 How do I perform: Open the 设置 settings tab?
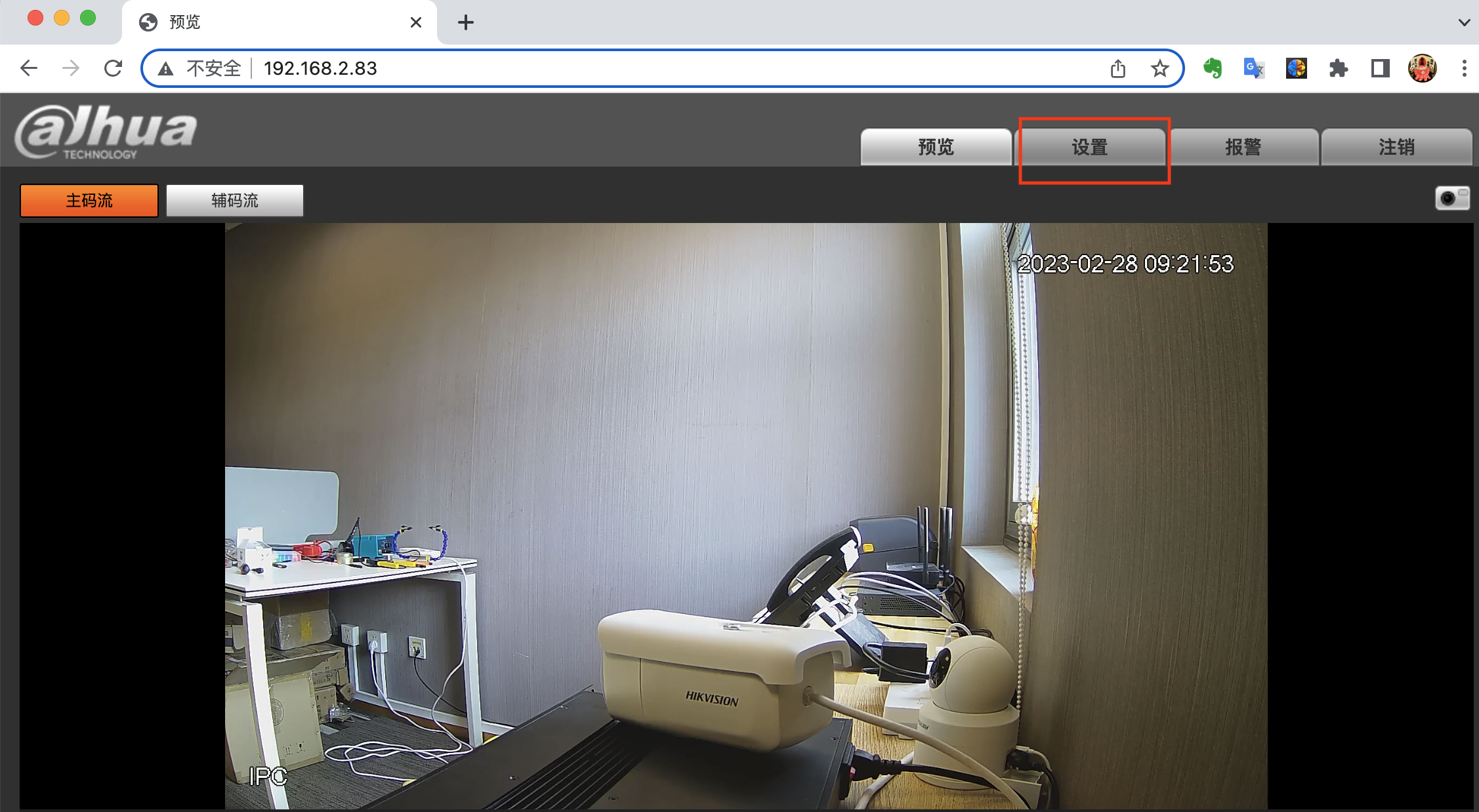click(1090, 147)
